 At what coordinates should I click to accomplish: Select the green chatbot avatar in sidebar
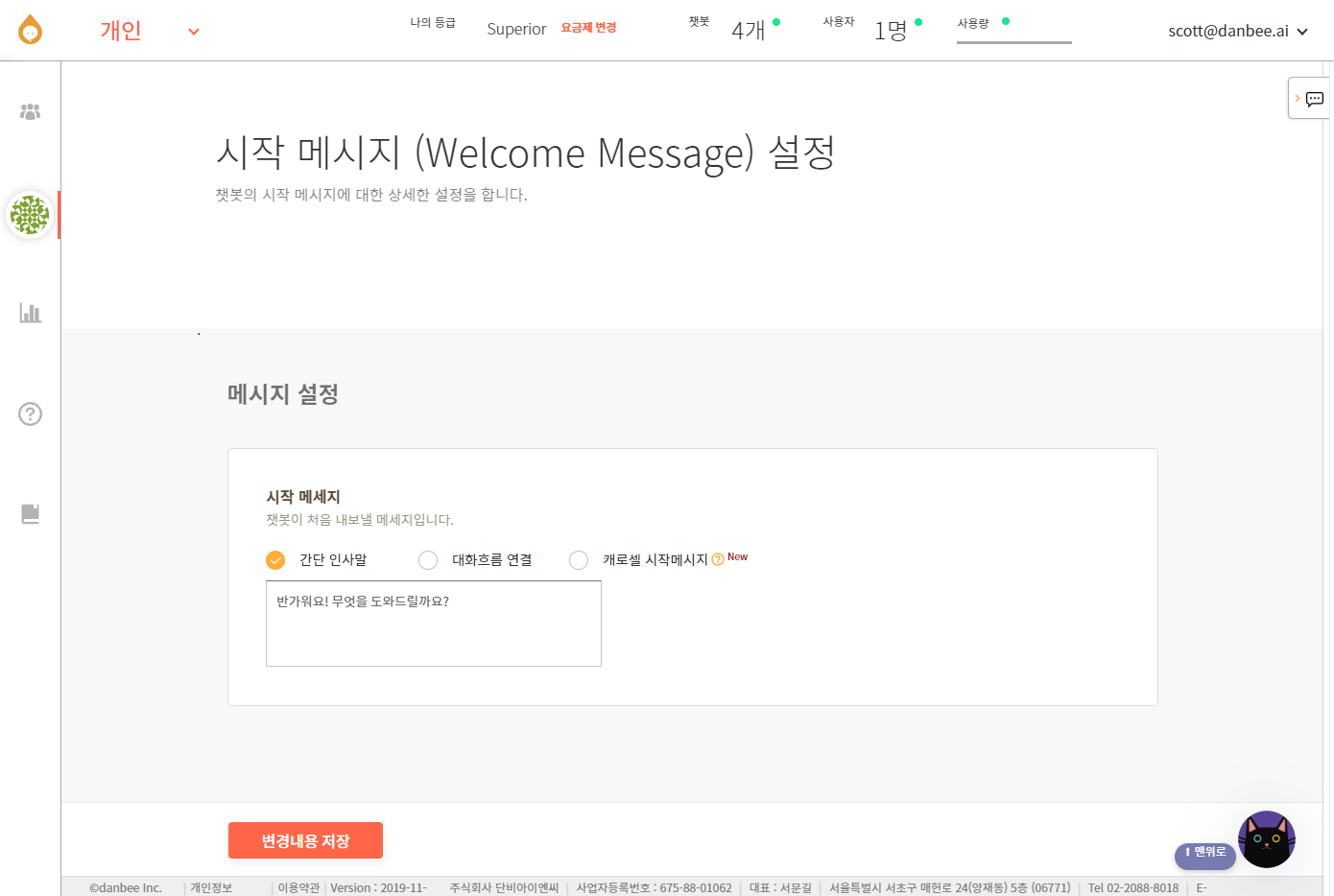pos(30,215)
